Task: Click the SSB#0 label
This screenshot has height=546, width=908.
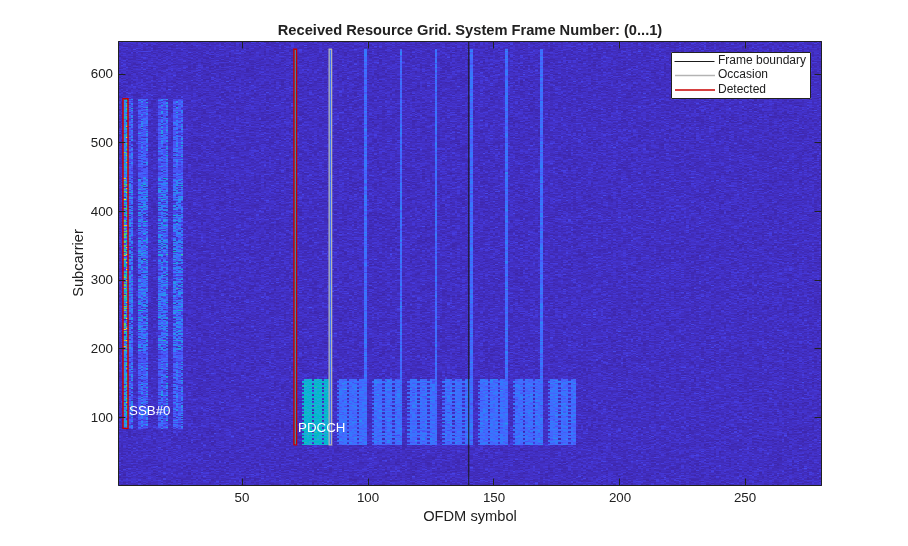Action: (x=149, y=411)
